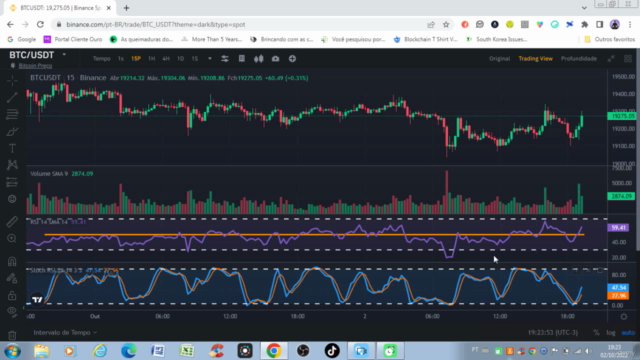Open the South Korea Issues bookmark
640x360 pixels.
point(497,40)
